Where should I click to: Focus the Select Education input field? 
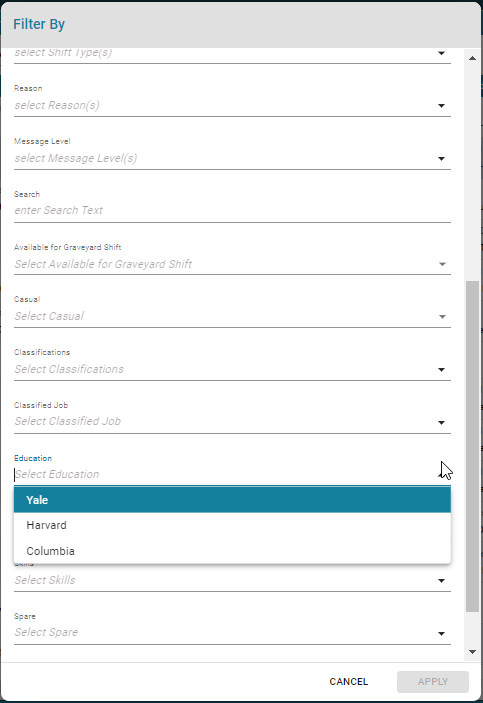(224, 474)
